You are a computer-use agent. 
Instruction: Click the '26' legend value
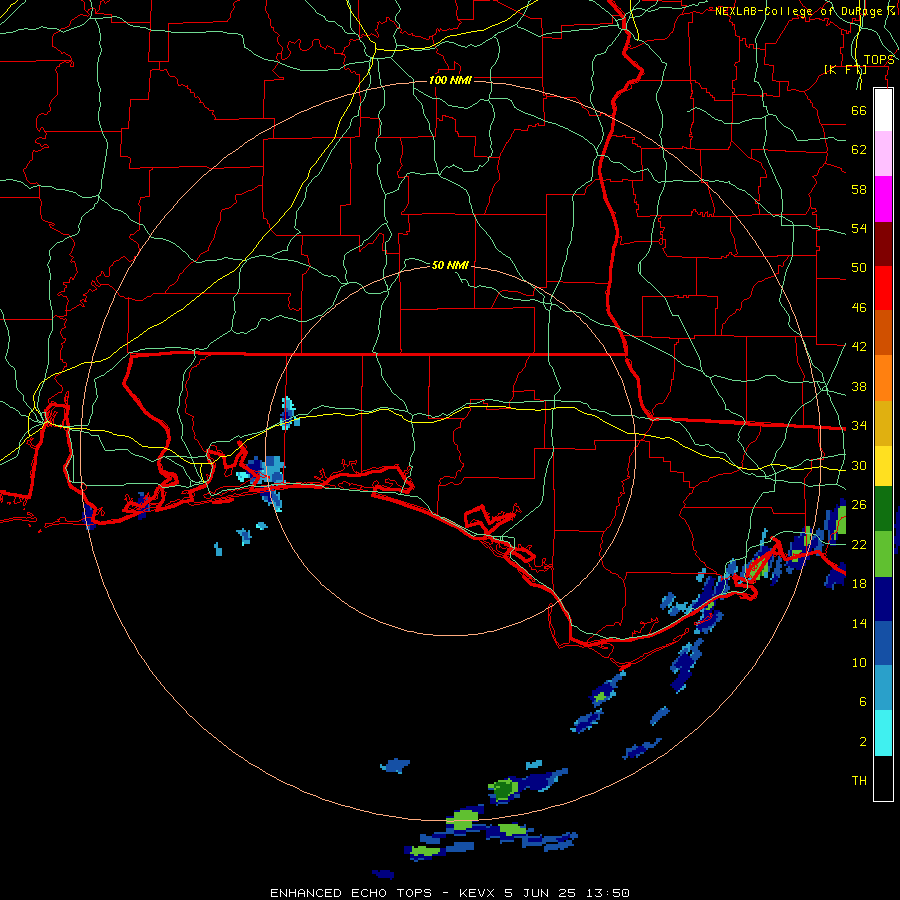[x=859, y=505]
